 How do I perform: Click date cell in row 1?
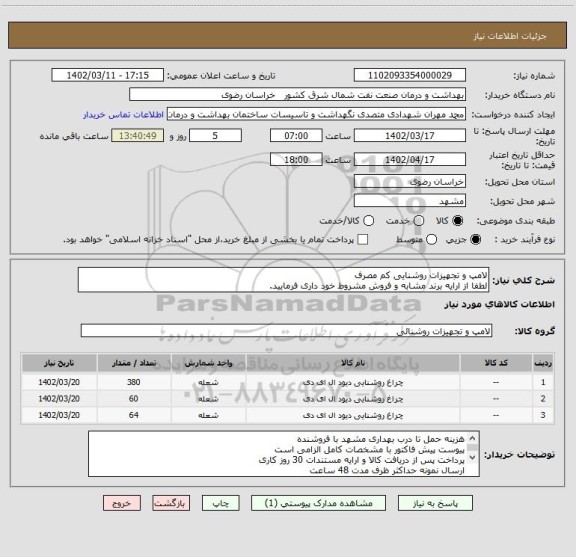pyautogui.click(x=59, y=382)
